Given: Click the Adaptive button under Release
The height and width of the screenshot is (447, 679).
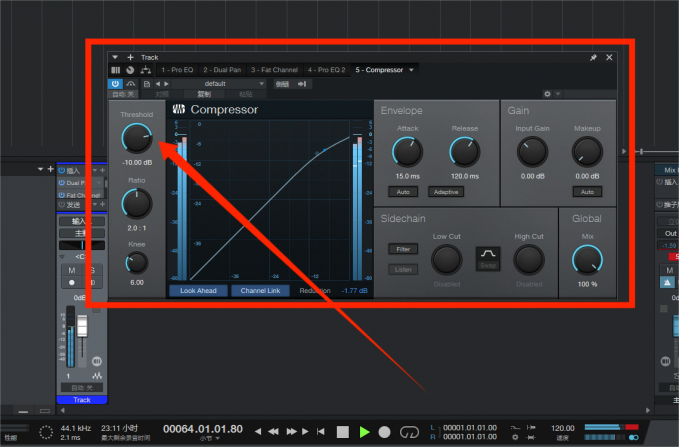Looking at the screenshot, I should coord(444,190).
